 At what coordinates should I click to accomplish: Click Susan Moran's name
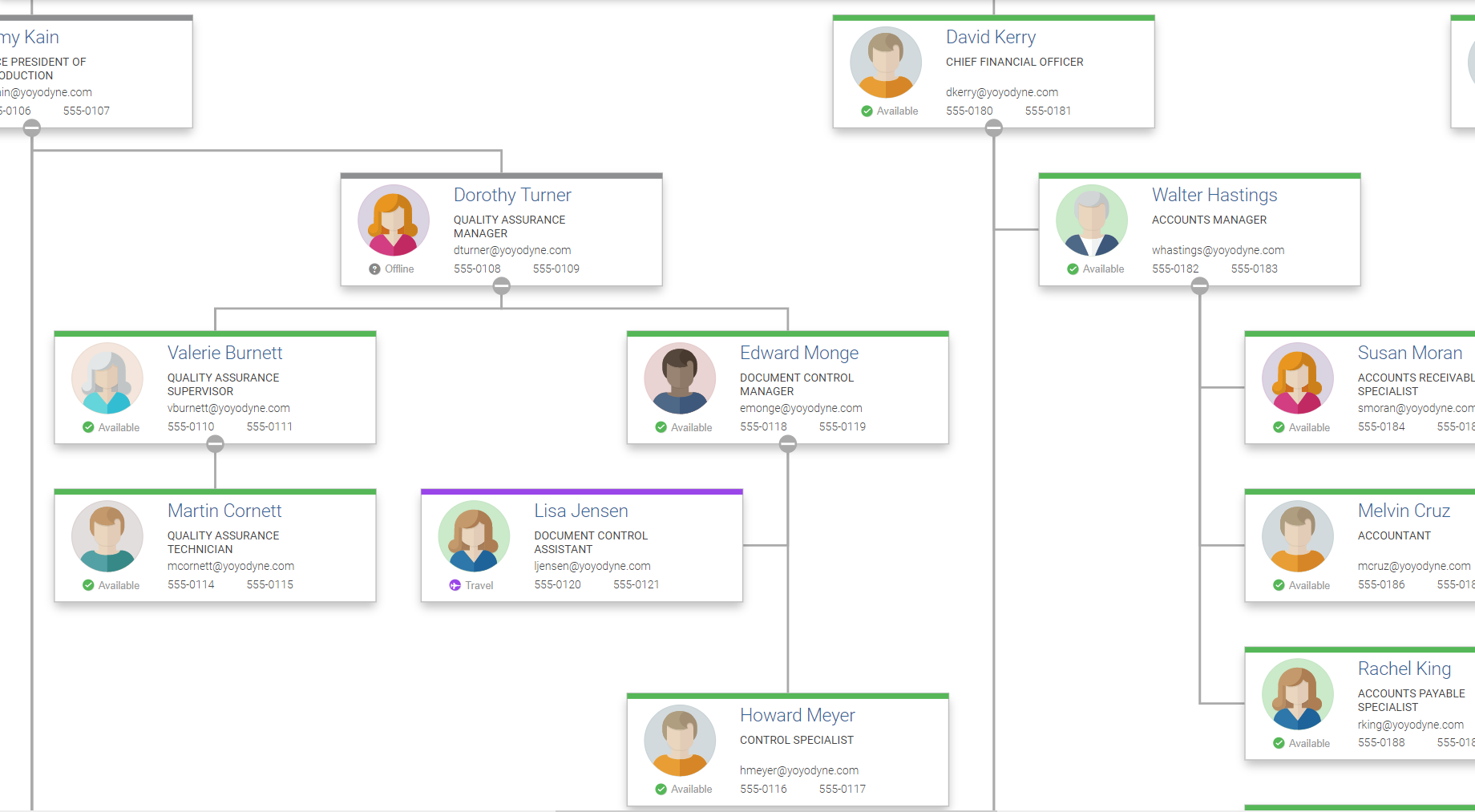click(x=1410, y=353)
